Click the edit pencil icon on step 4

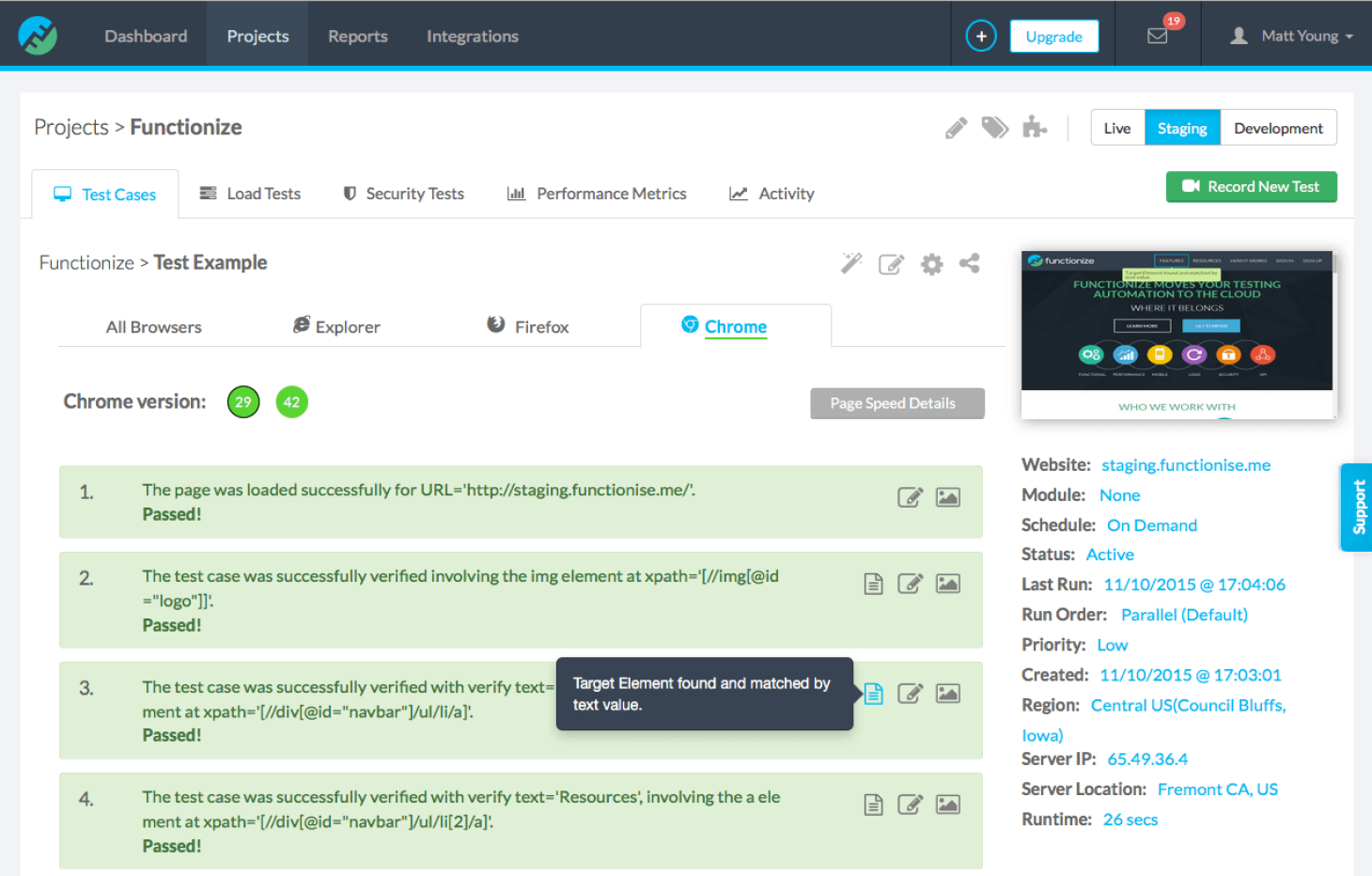tap(910, 805)
